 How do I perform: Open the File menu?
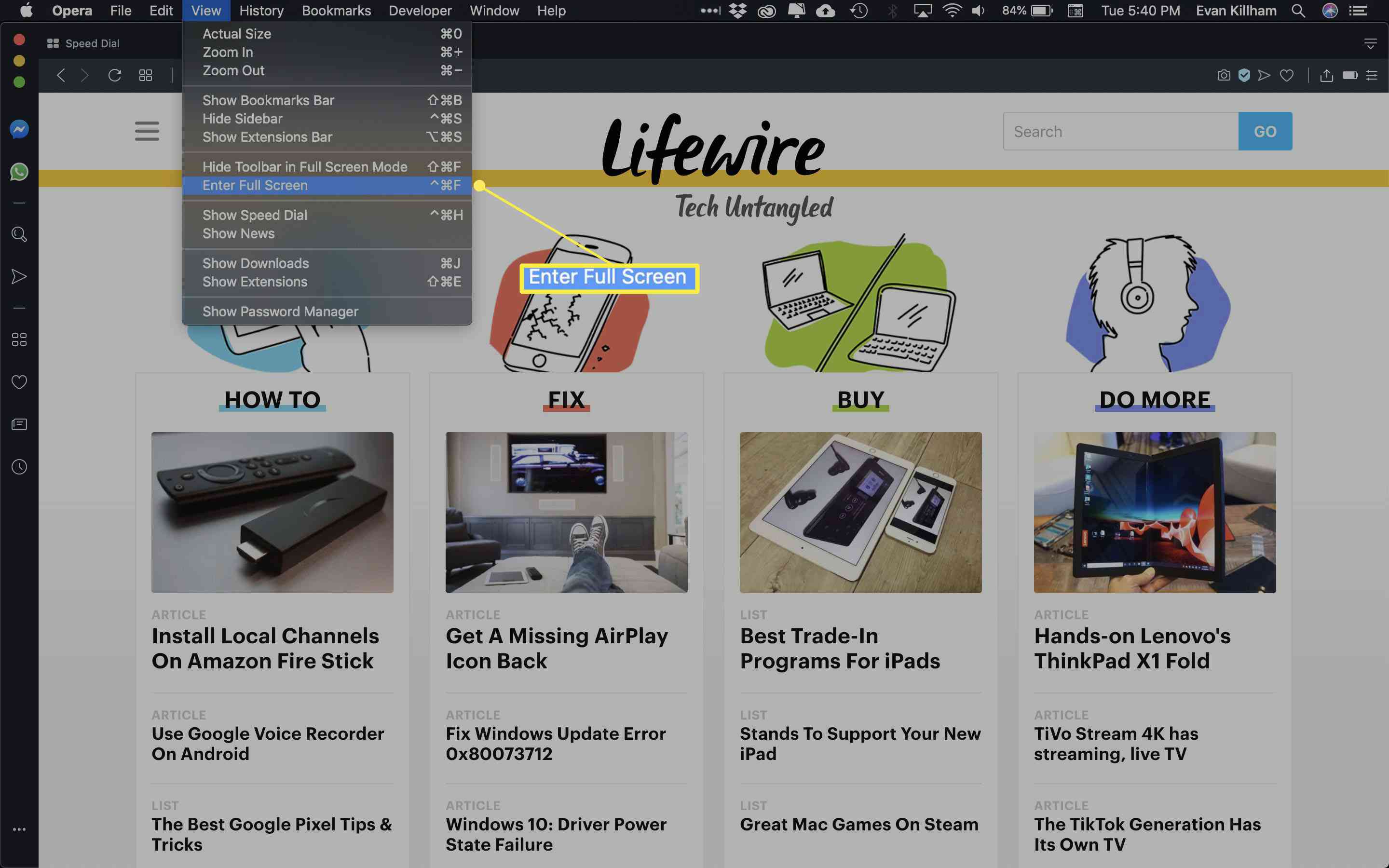tap(121, 10)
